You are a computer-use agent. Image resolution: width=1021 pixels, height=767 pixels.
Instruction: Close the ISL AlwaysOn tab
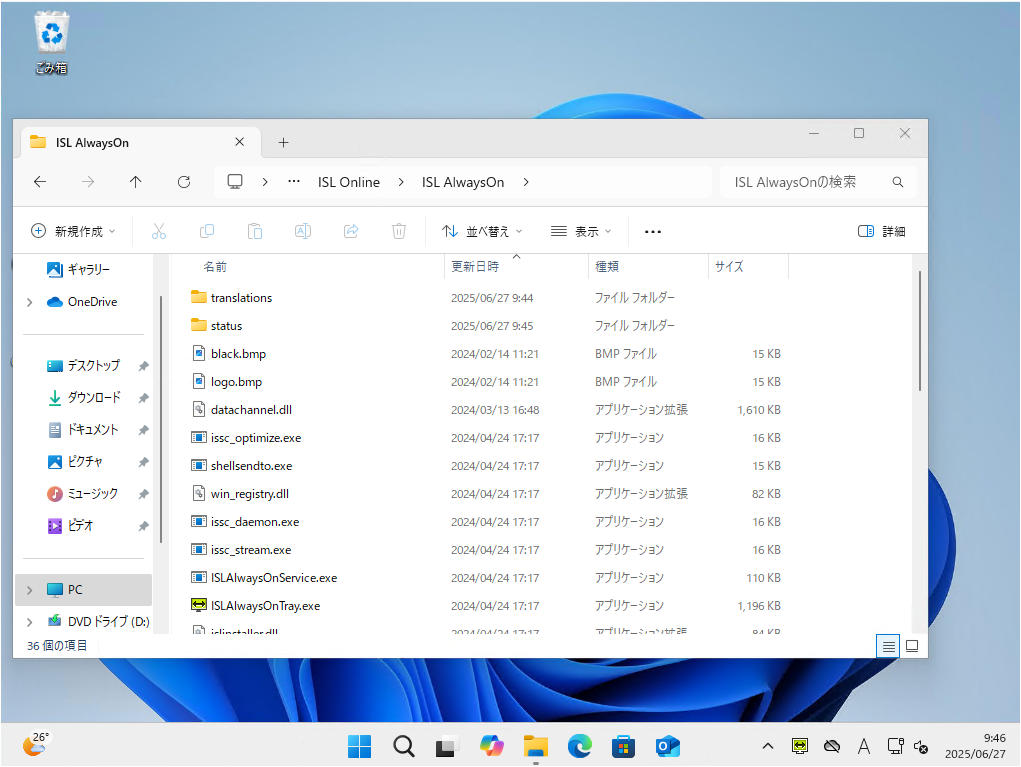coord(240,142)
